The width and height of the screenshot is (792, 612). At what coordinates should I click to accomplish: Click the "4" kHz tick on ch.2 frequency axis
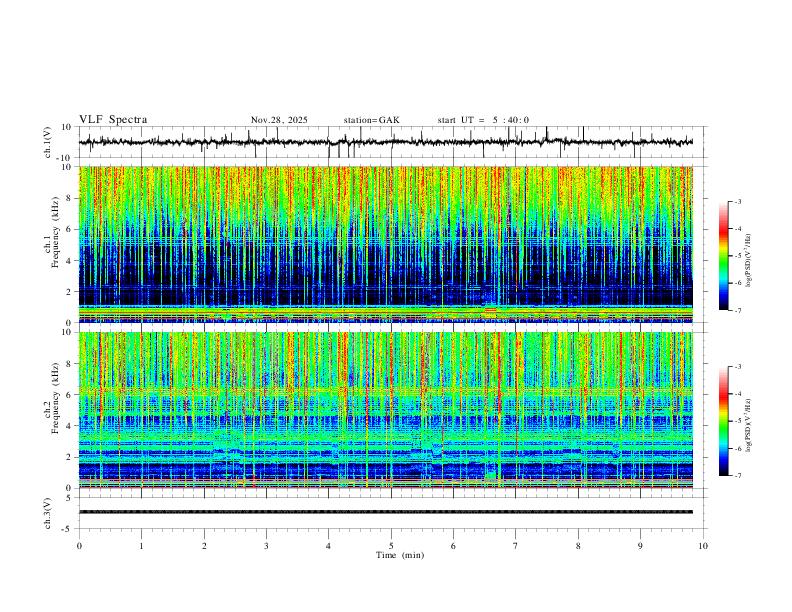click(69, 426)
